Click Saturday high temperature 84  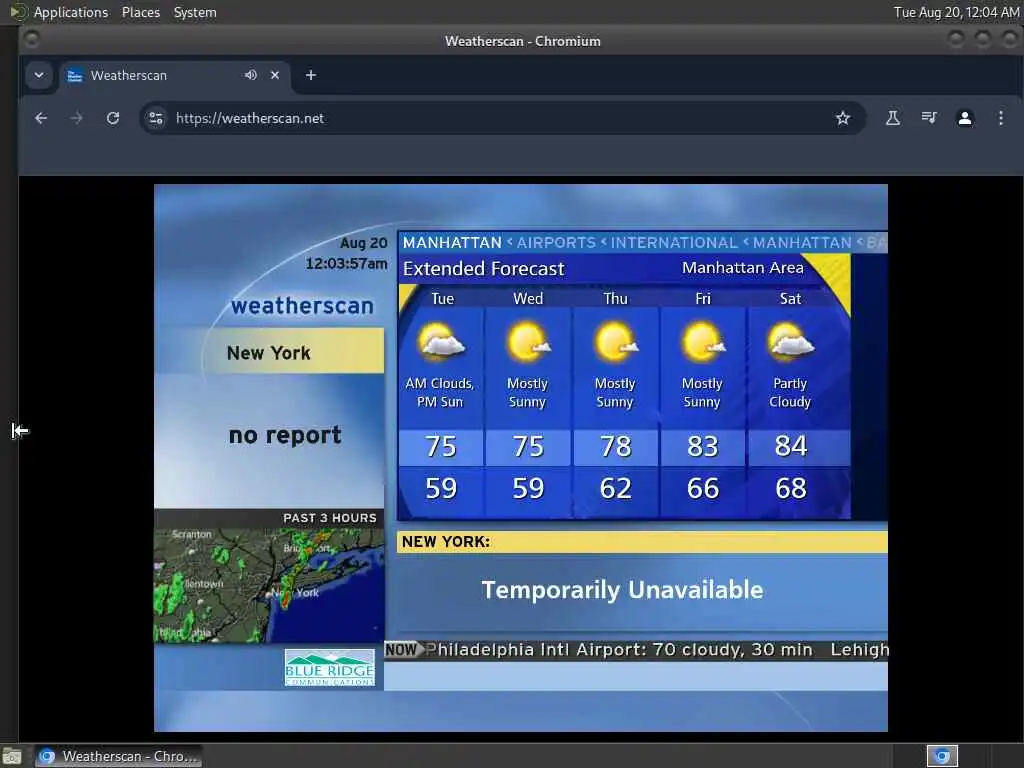[x=791, y=446]
